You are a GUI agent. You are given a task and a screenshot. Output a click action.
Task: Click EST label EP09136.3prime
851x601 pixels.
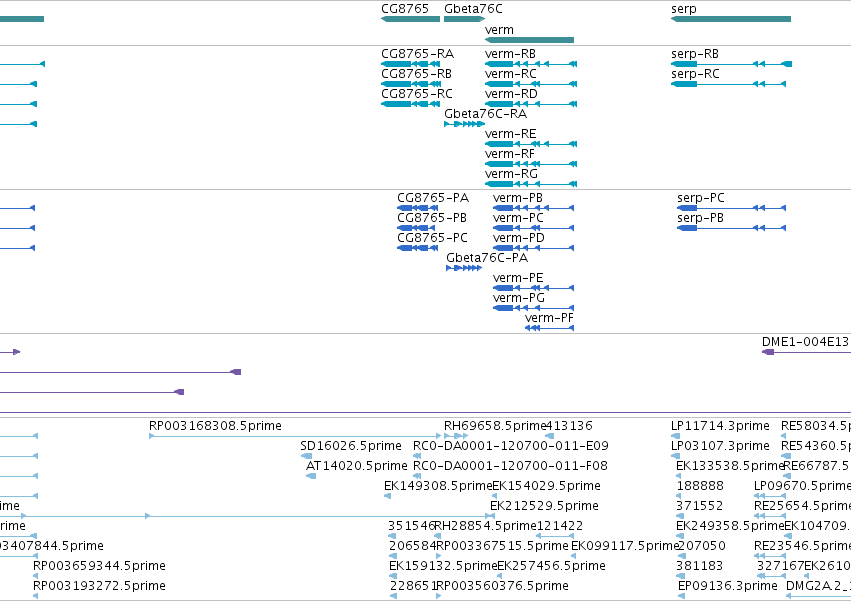point(728,586)
